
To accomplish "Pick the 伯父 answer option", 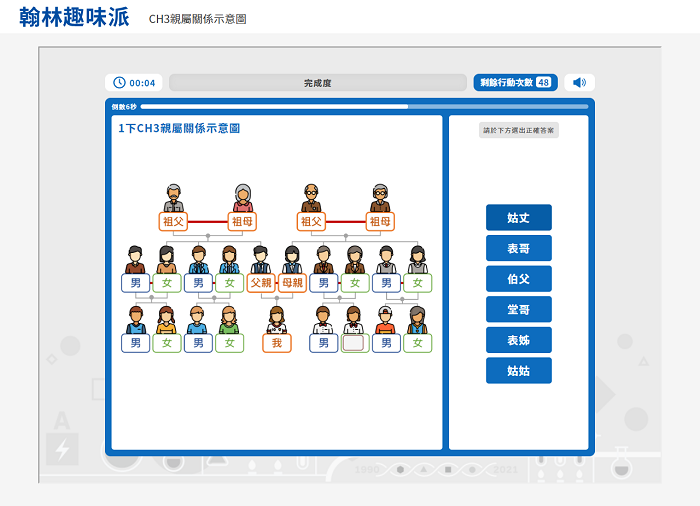I will pyautogui.click(x=518, y=279).
